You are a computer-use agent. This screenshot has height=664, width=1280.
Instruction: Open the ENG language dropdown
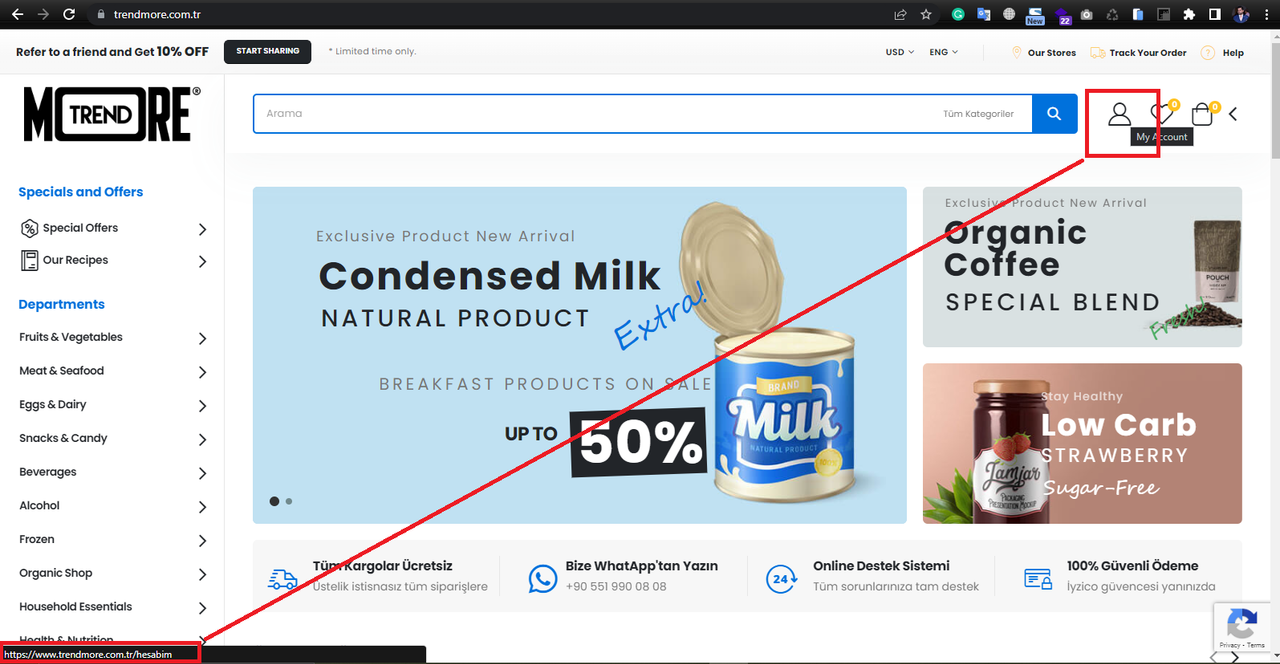(x=944, y=52)
